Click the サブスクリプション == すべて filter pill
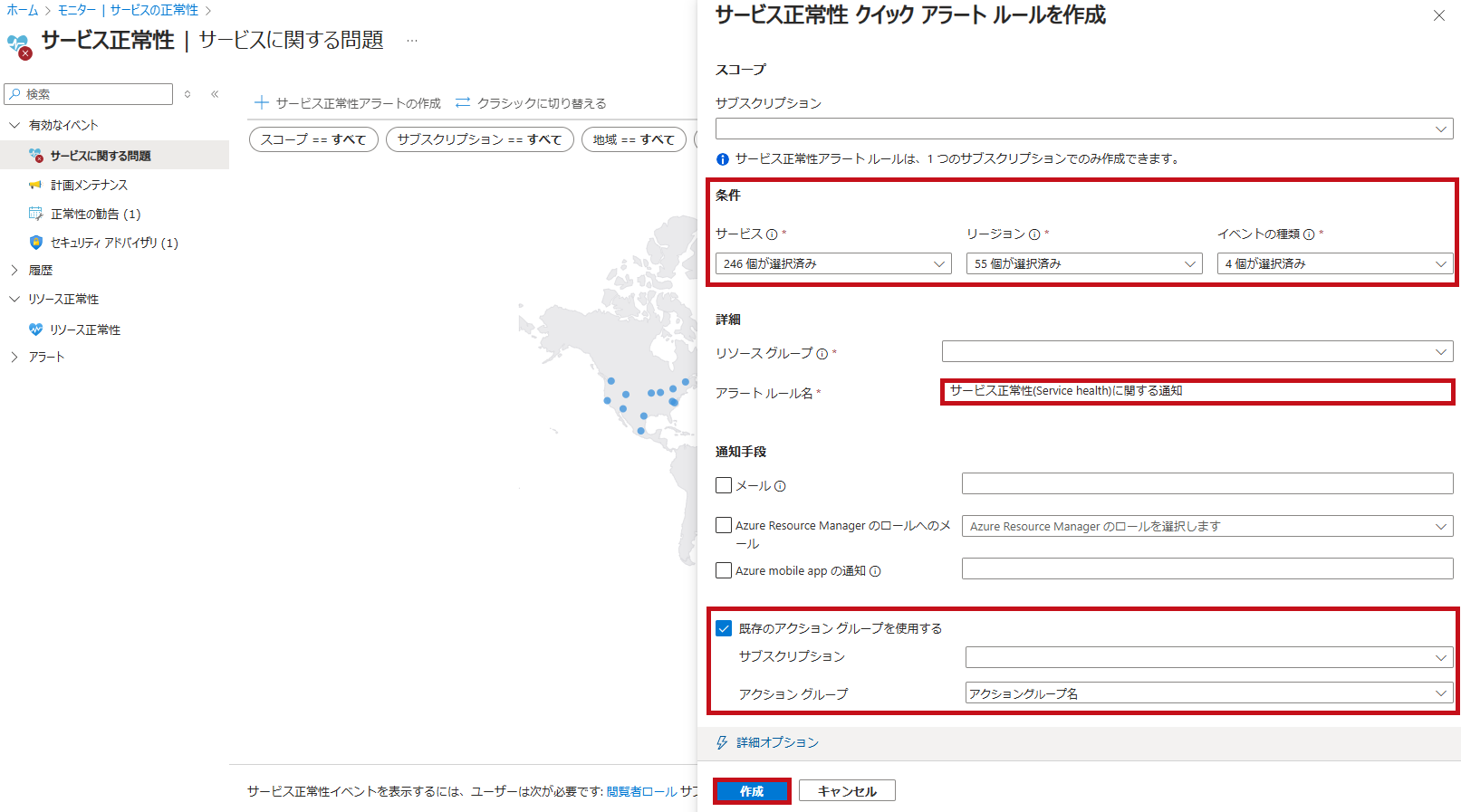The image size is (1461, 812). click(480, 139)
